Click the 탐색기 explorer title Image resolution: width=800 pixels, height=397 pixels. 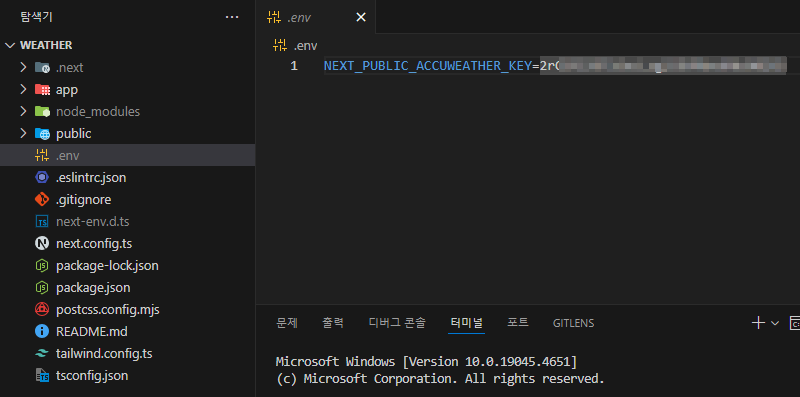[37, 17]
